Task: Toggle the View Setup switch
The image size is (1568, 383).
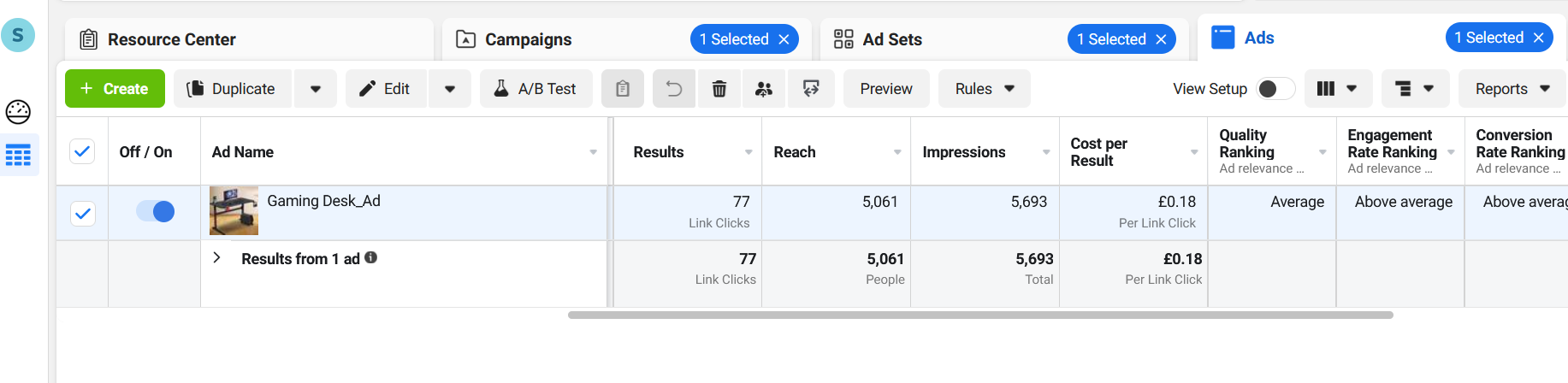Action: point(1275,89)
